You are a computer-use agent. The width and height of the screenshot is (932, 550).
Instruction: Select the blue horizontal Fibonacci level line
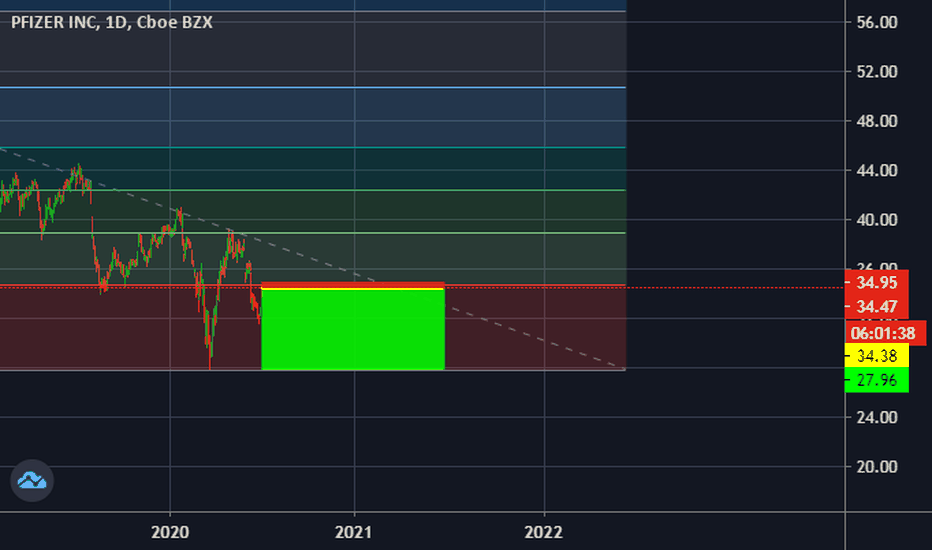[313, 87]
